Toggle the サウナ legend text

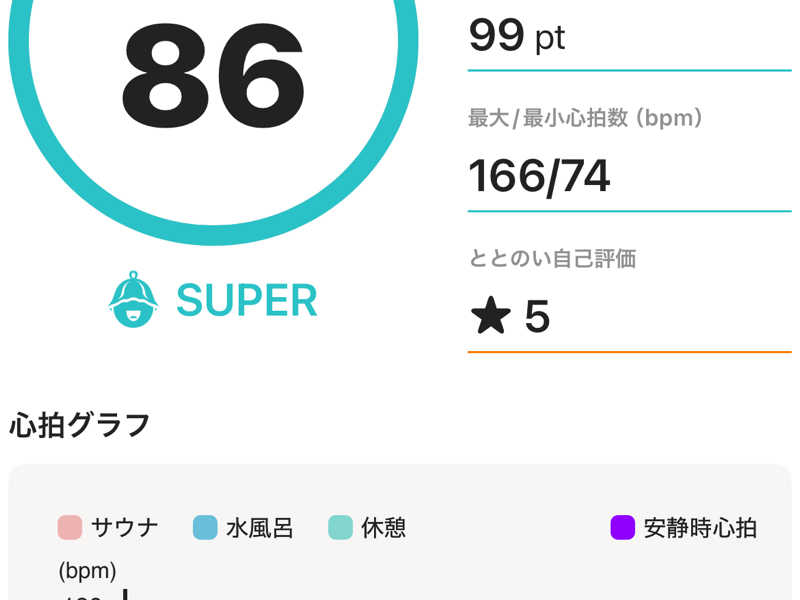click(x=124, y=528)
